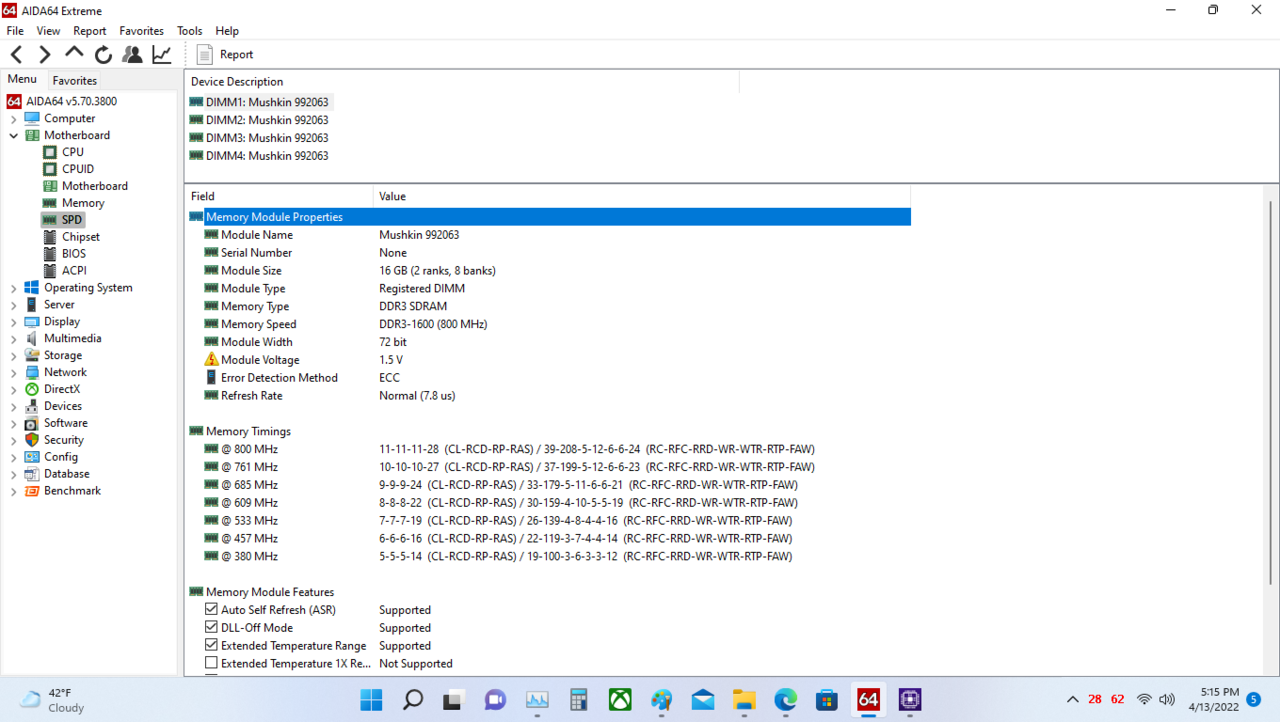Image resolution: width=1280 pixels, height=722 pixels.
Task: Open the Chipset page in the sidebar
Action: 80,236
